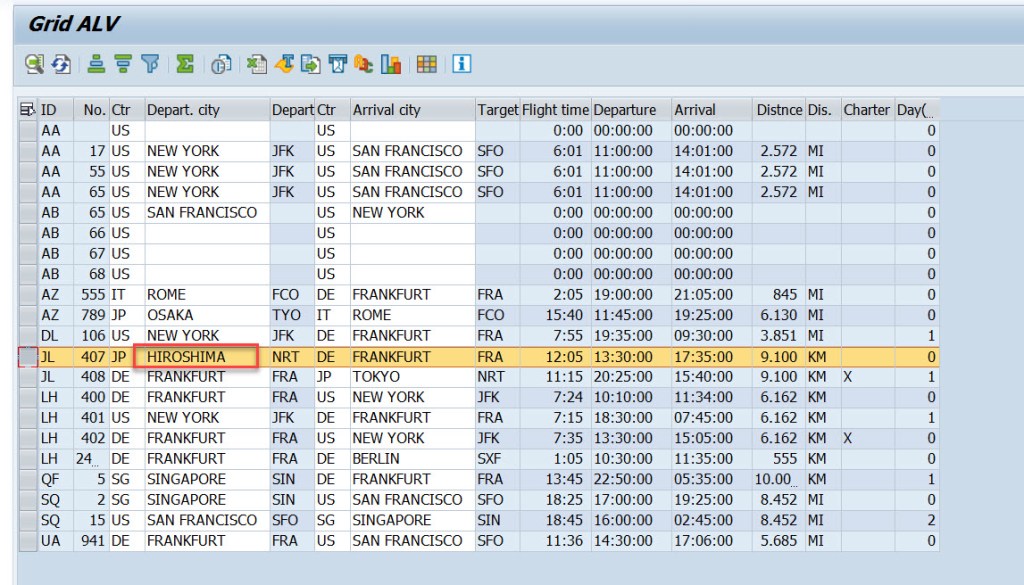Sort the rows in descending order
This screenshot has height=585, width=1024.
[x=122, y=64]
